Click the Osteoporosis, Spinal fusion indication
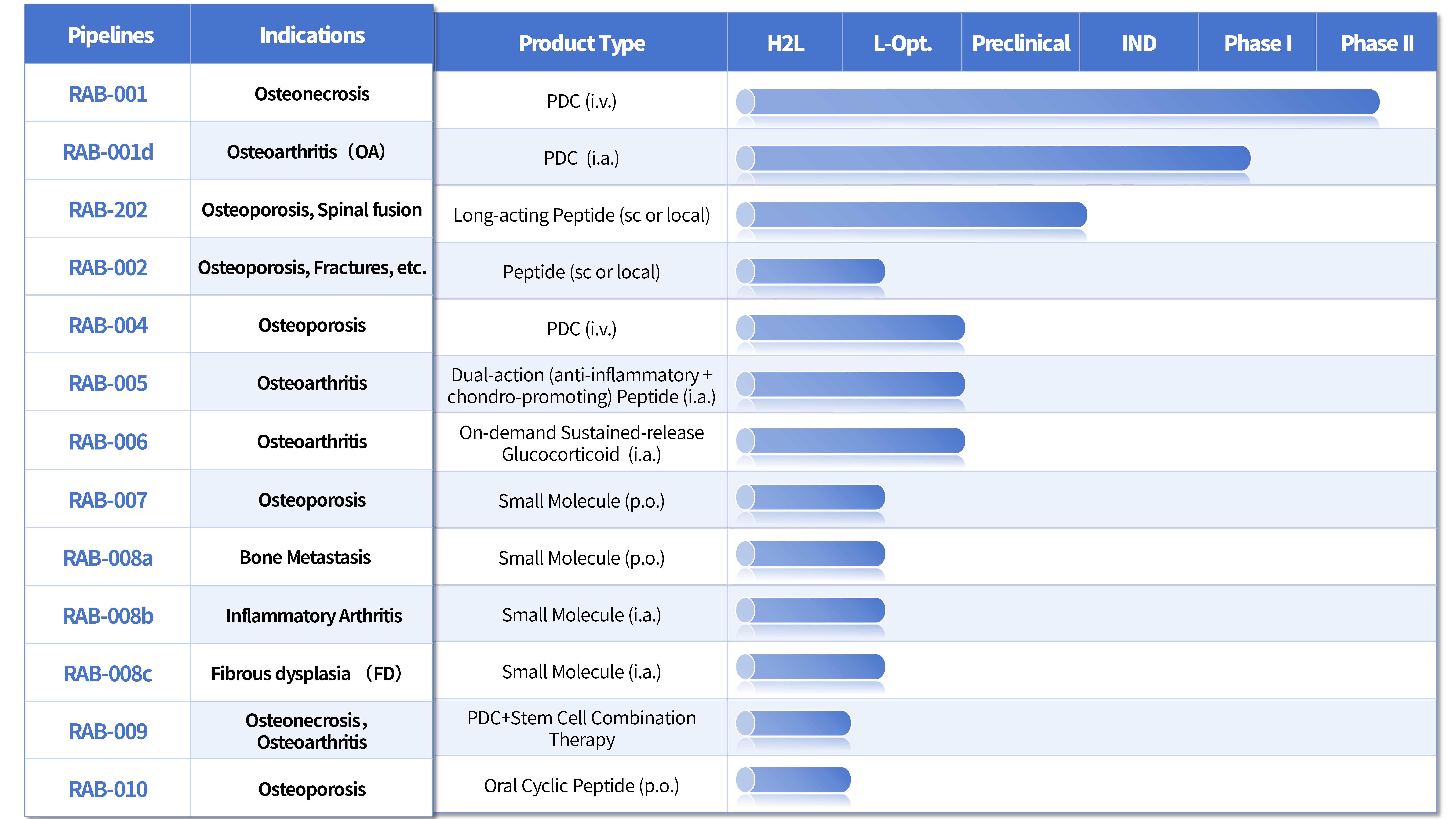Image resolution: width=1456 pixels, height=819 pixels. [312, 210]
